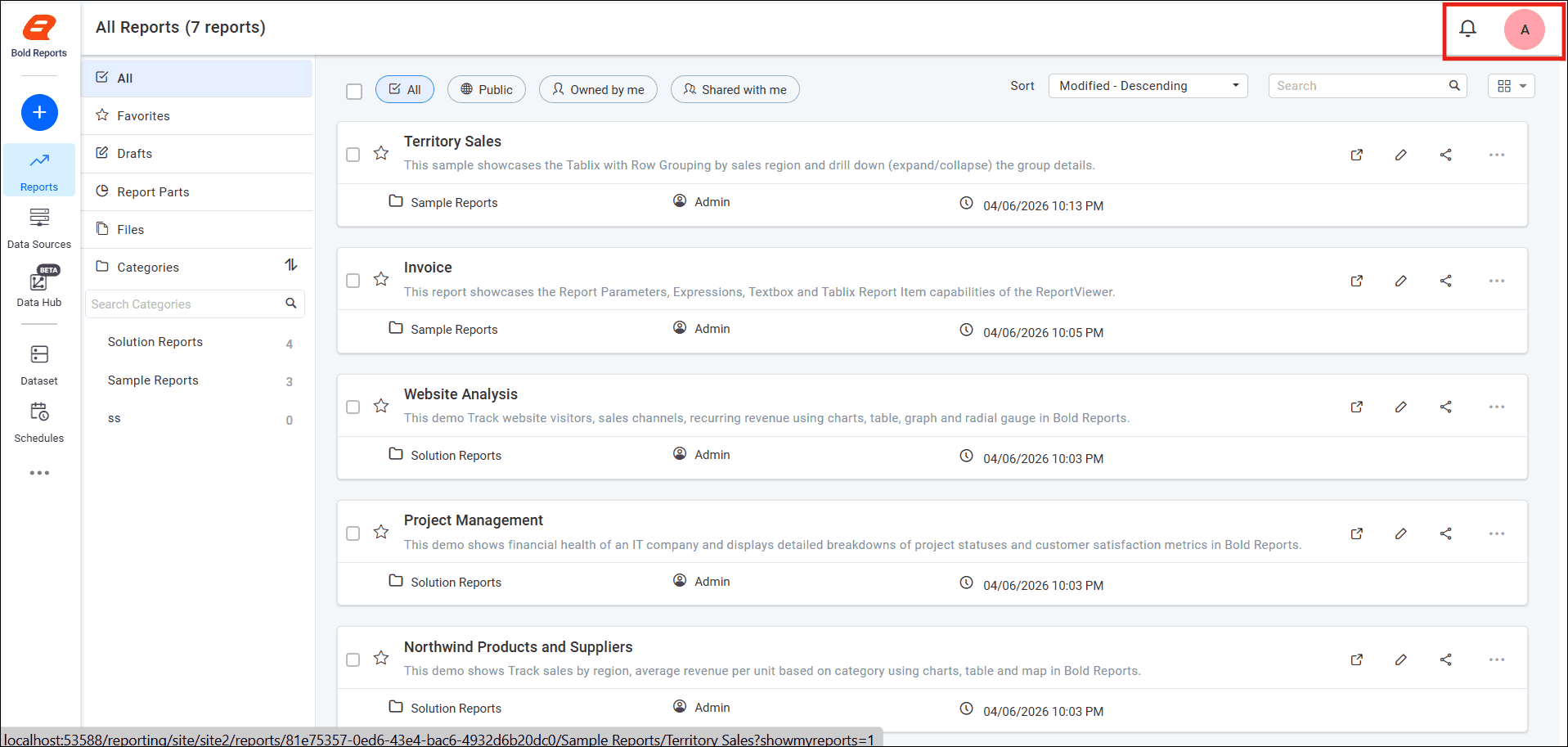
Task: Open the user profile avatar menu
Action: pyautogui.click(x=1524, y=29)
